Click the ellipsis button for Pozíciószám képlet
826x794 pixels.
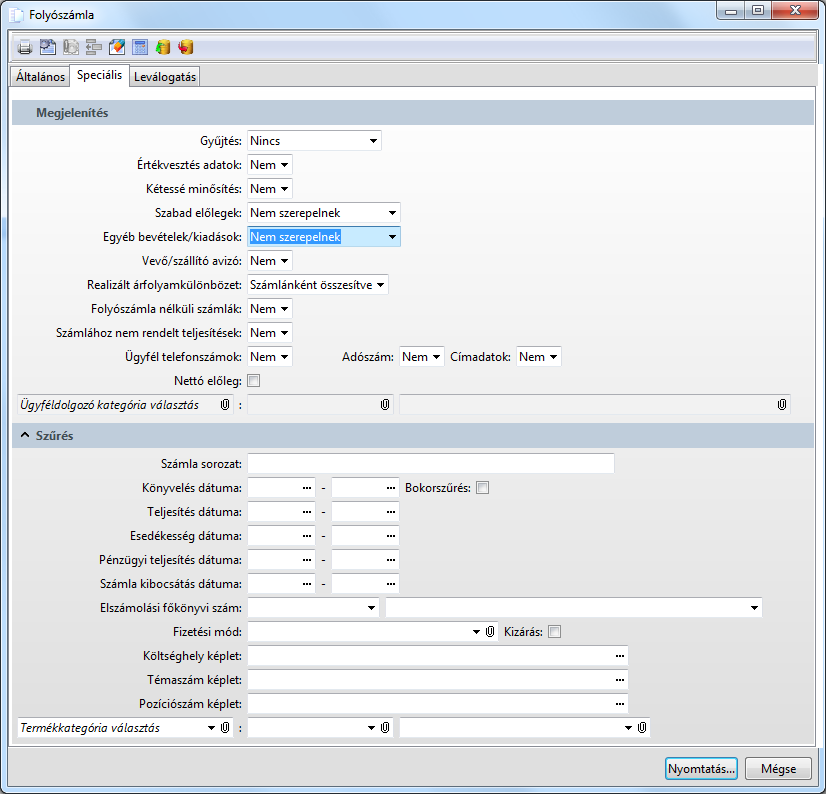point(620,704)
